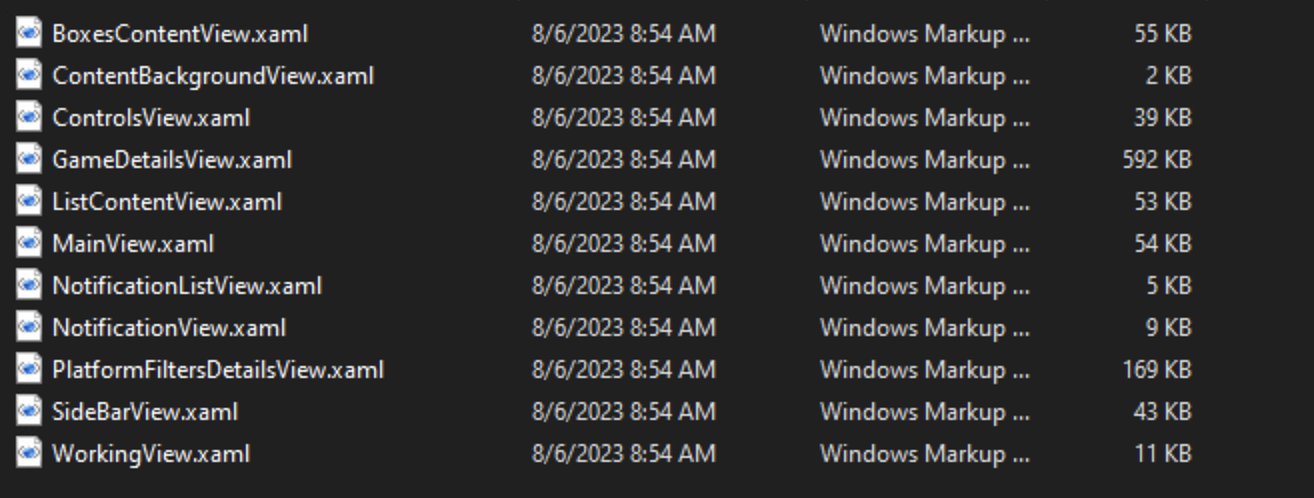
Task: Click the ContentBackgroundView.xaml file icon
Action: (29, 75)
